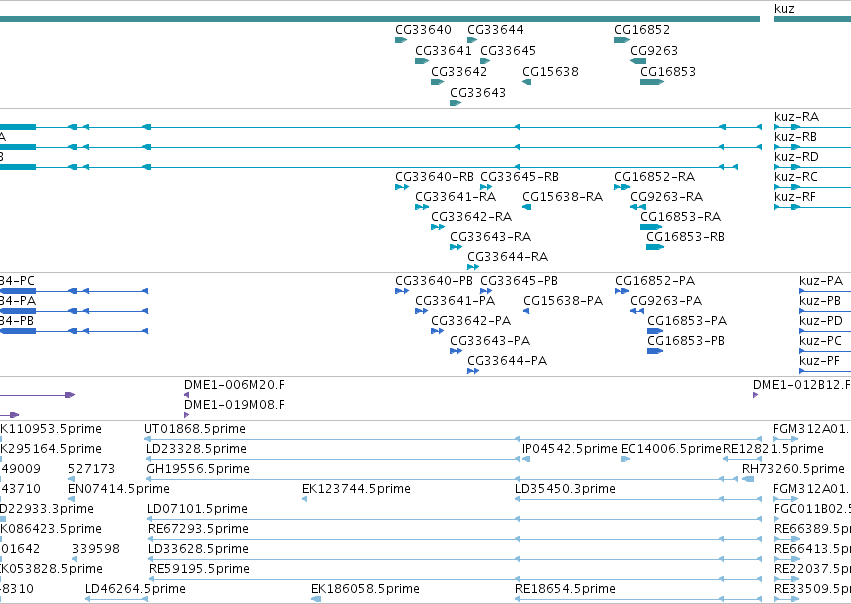Click the CG33640-RB transcript glyph
The image size is (851, 604).
tap(402, 187)
